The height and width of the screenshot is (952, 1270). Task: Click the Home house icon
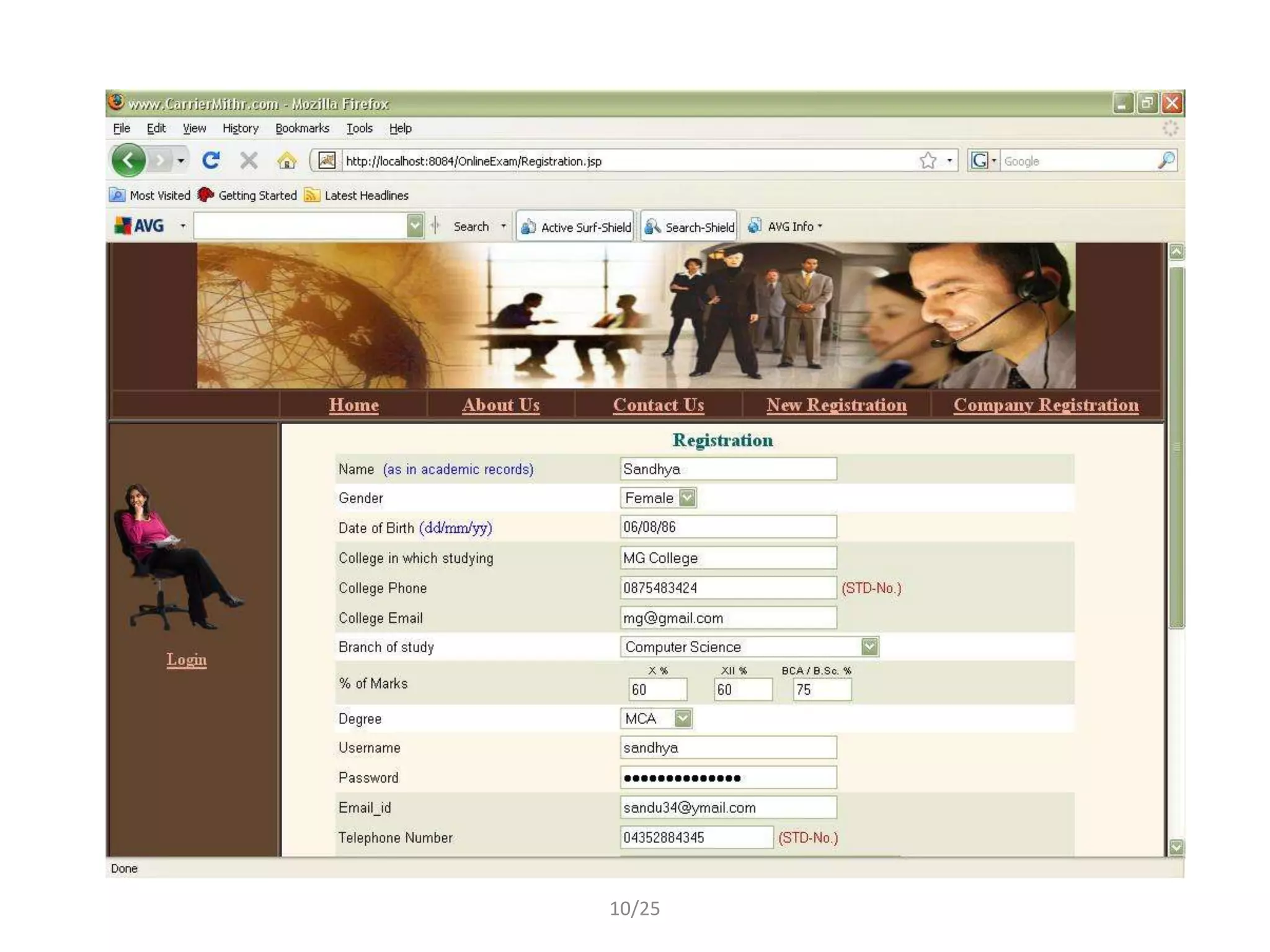286,161
